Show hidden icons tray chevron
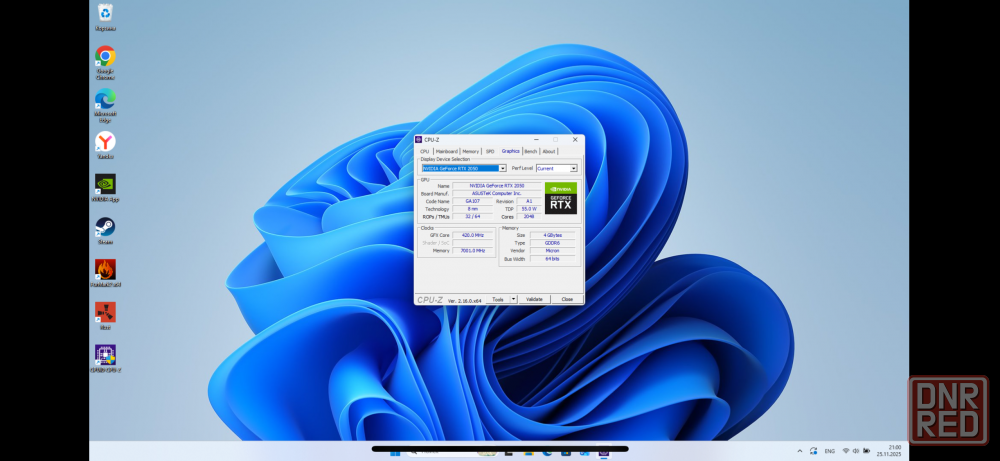 [x=799, y=451]
